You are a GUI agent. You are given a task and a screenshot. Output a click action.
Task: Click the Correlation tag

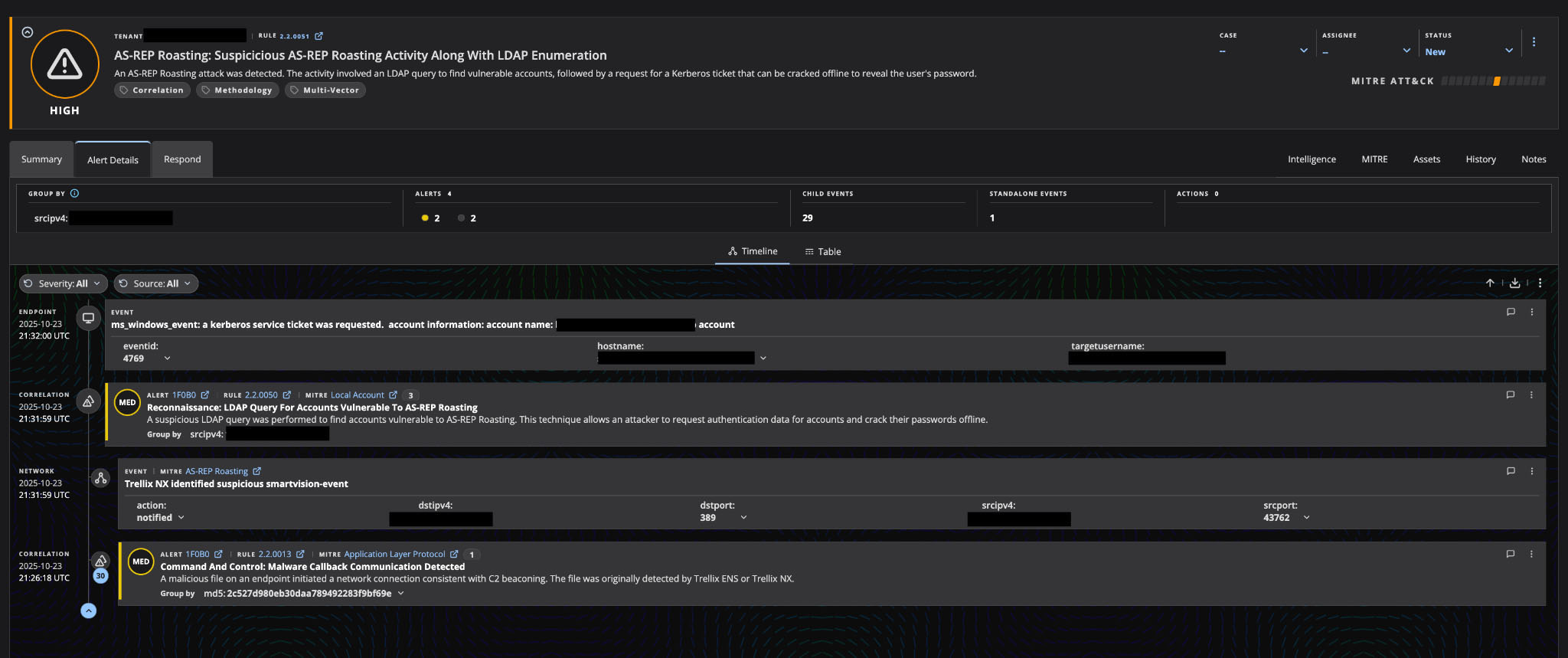point(152,90)
